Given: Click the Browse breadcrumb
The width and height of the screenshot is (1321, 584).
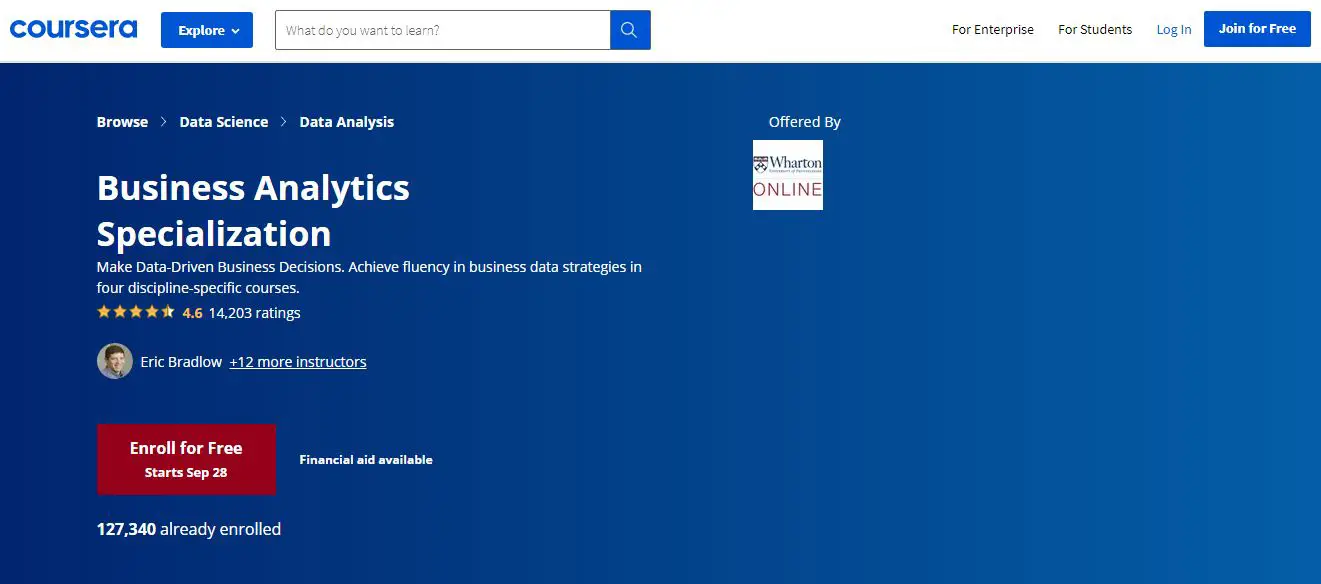Looking at the screenshot, I should (x=122, y=121).
